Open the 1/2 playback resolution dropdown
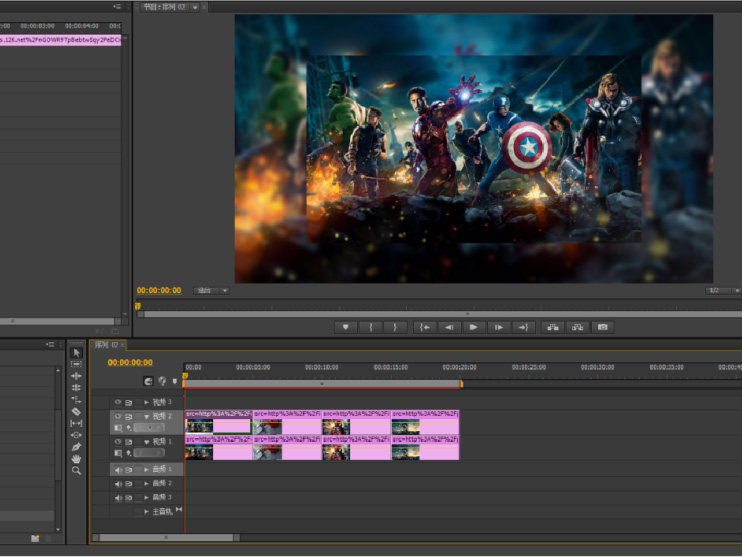The height and width of the screenshot is (557, 742). click(x=724, y=291)
